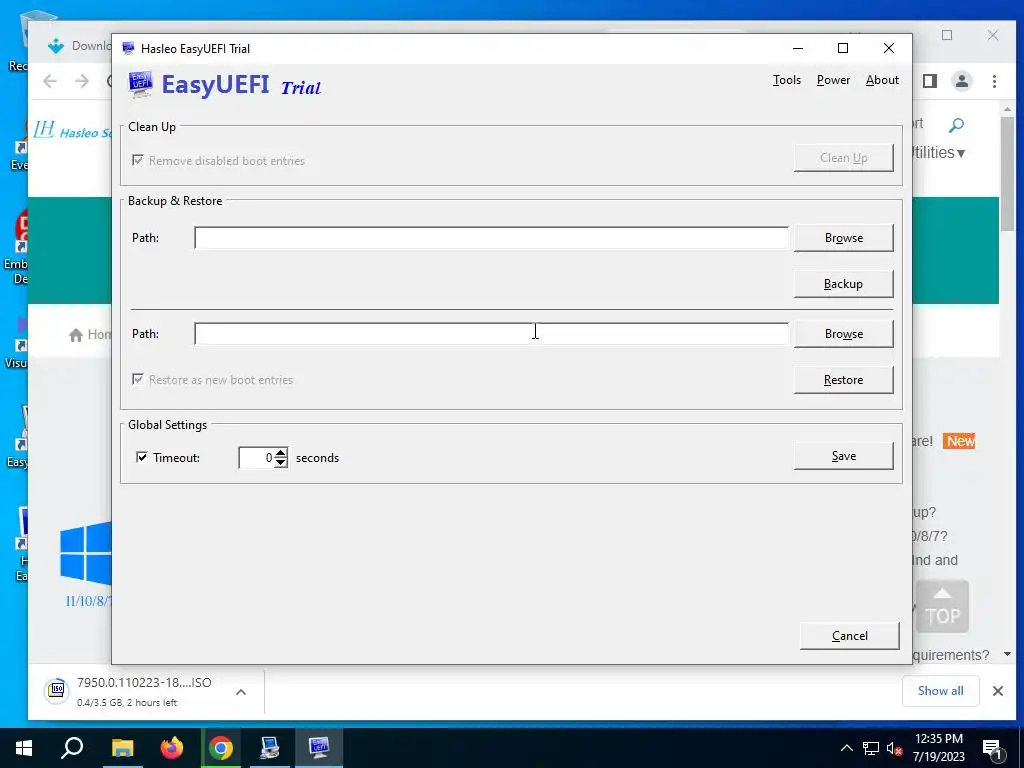Close the Chrome downloads bar
The height and width of the screenshot is (768, 1024).
tap(997, 691)
